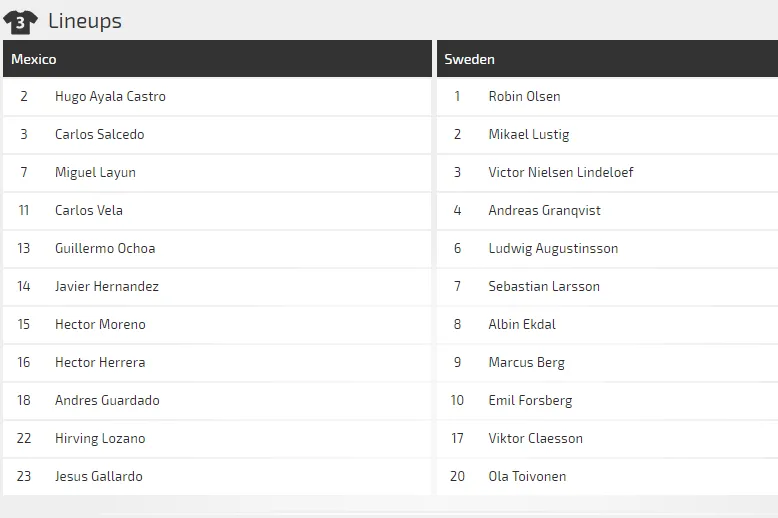Image resolution: width=778 pixels, height=518 pixels.
Task: Click Victor Nielsen Lindeloef
Action: (560, 173)
